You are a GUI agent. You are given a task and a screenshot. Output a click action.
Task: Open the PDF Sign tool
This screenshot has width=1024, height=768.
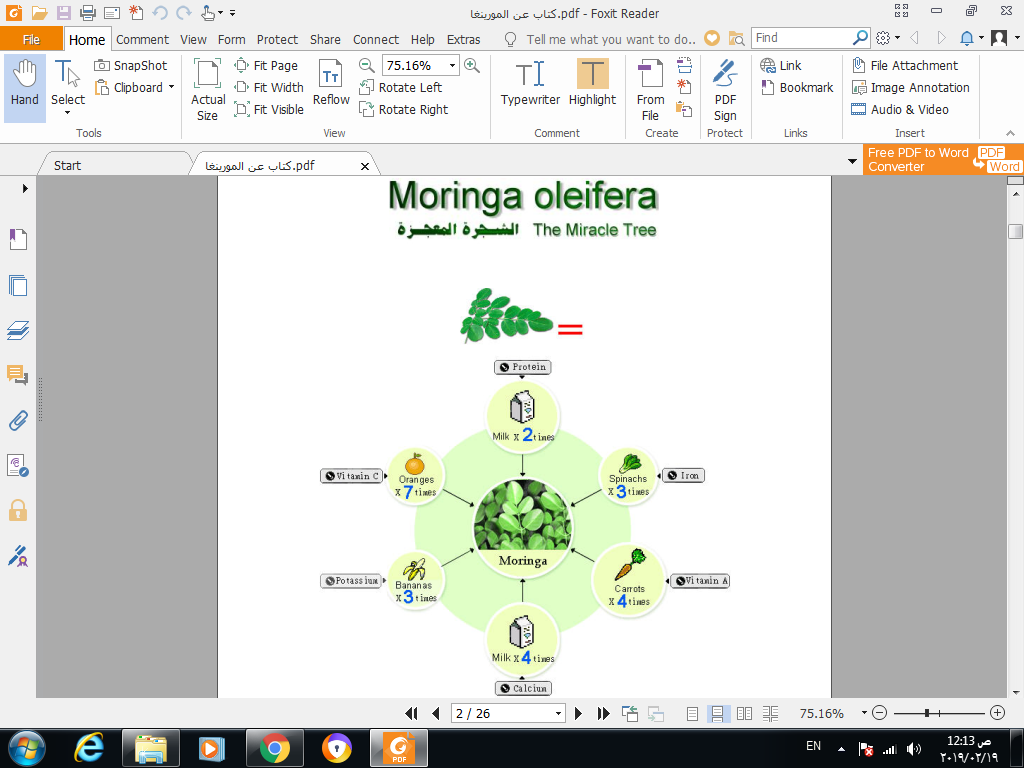725,88
